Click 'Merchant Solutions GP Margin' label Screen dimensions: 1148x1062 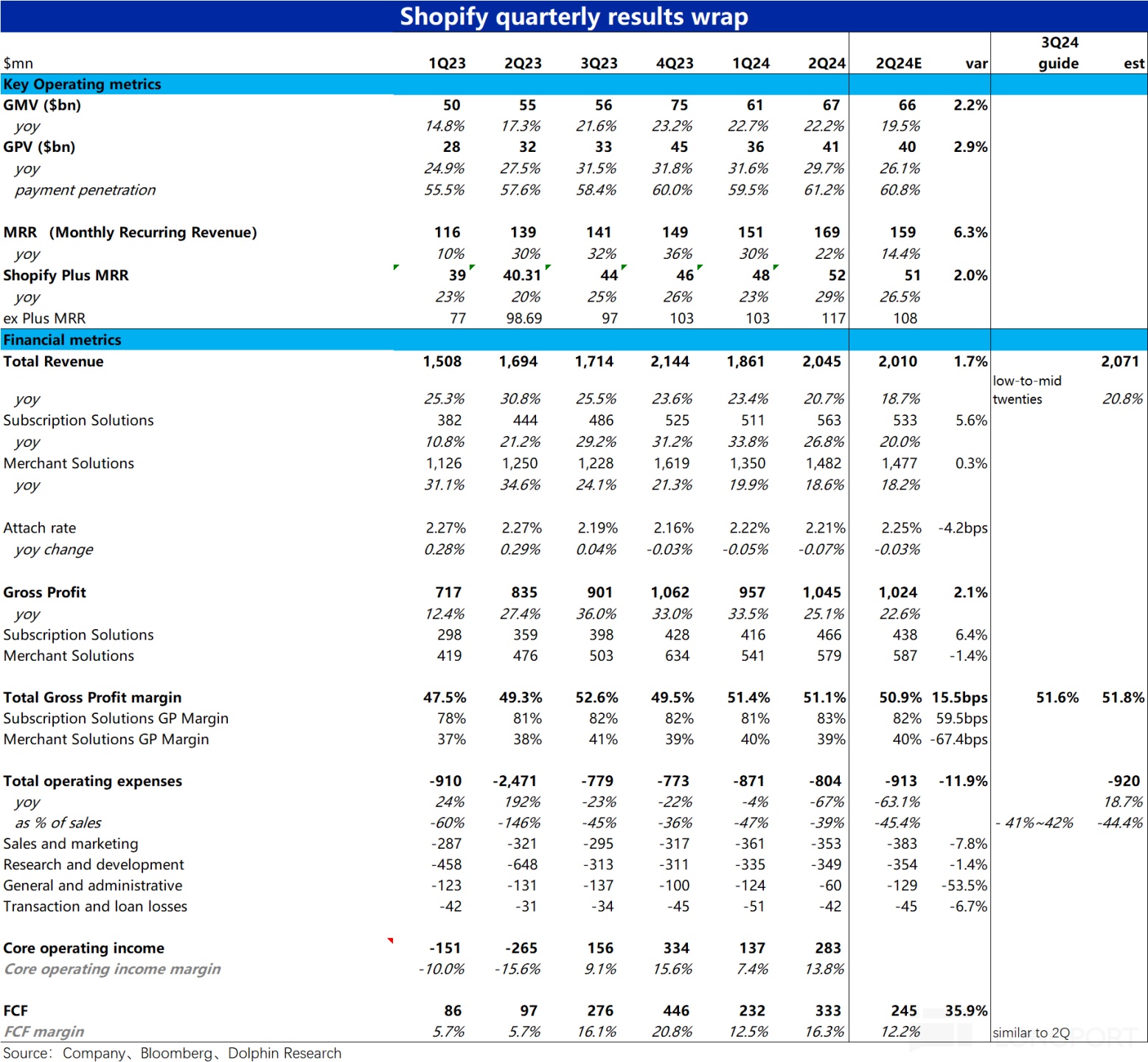106,739
